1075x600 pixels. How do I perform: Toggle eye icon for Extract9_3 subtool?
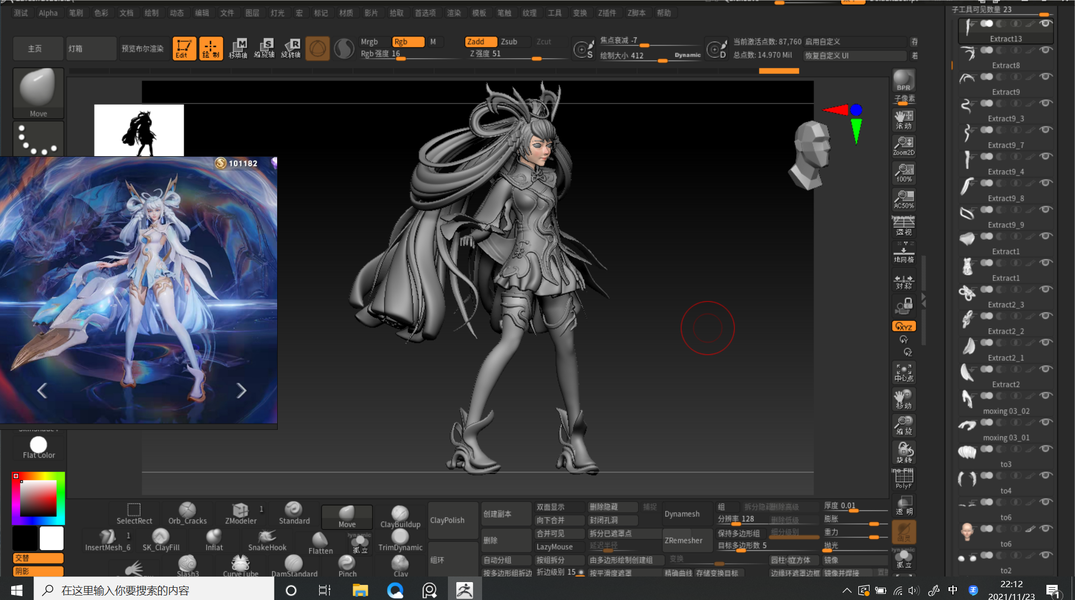tap(1046, 103)
